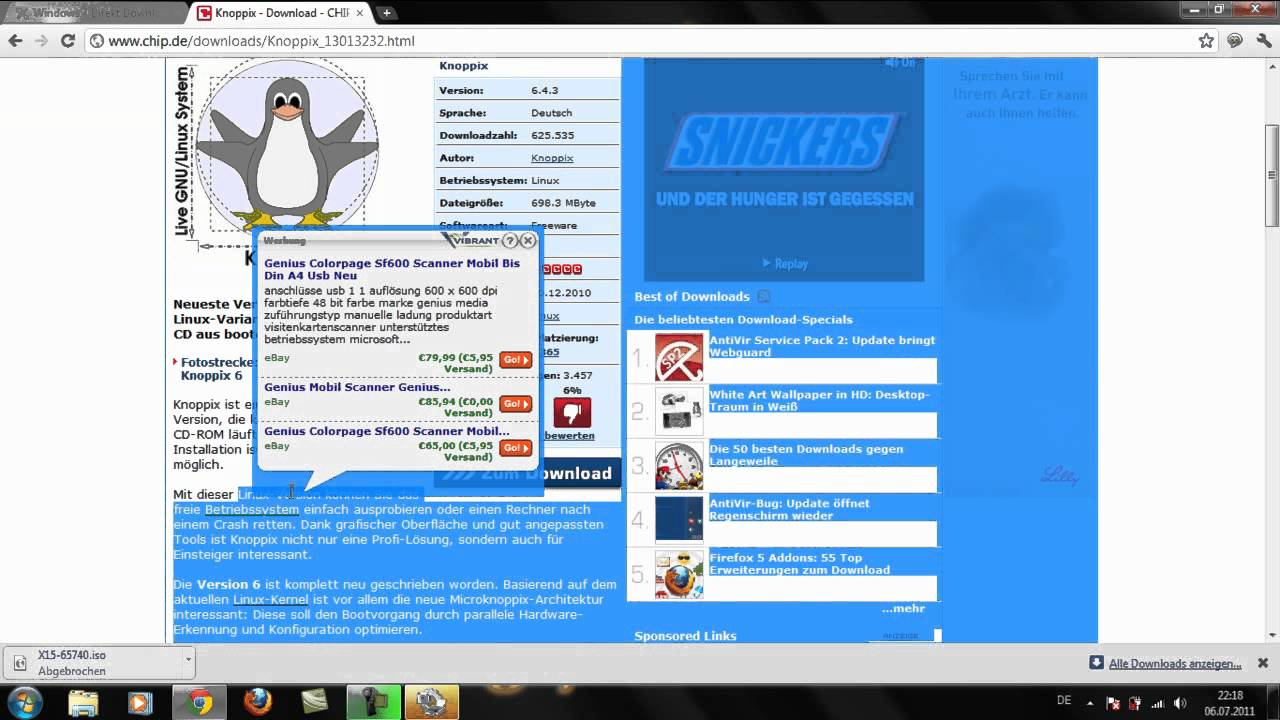Switch to the first Windows tab
1280x720 pixels.
click(95, 13)
